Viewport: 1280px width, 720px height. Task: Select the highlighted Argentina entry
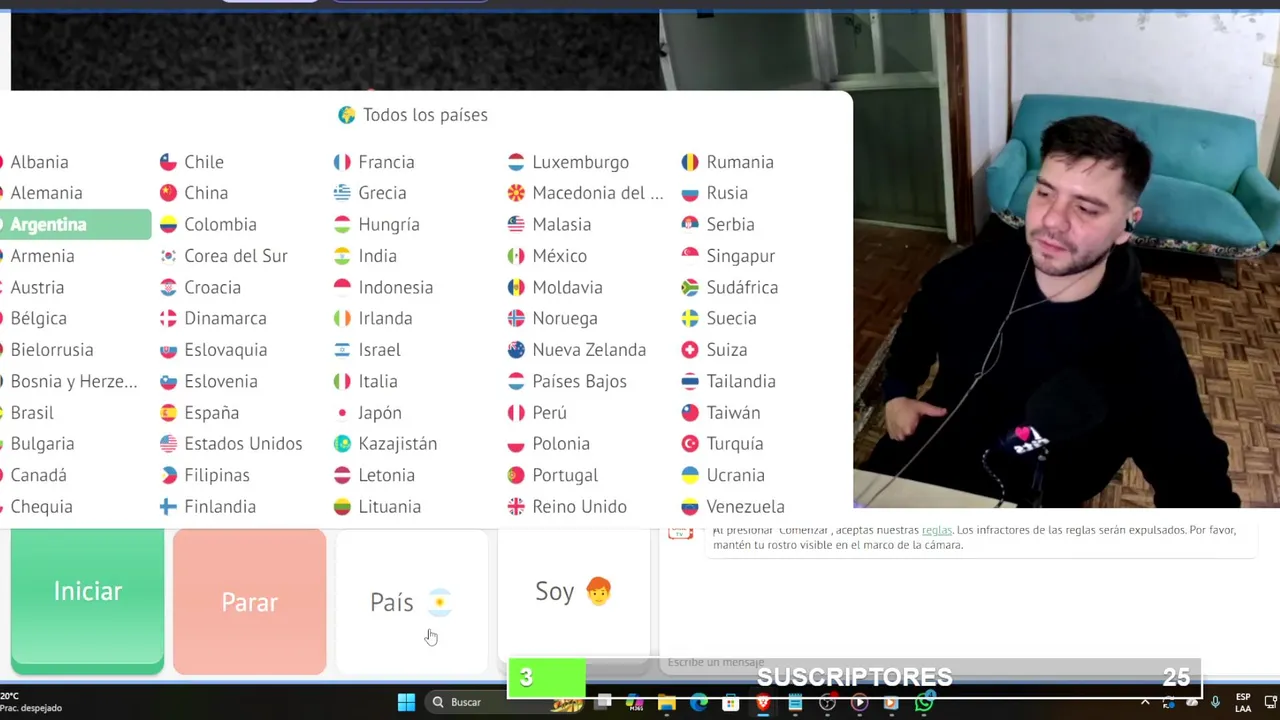[75, 224]
